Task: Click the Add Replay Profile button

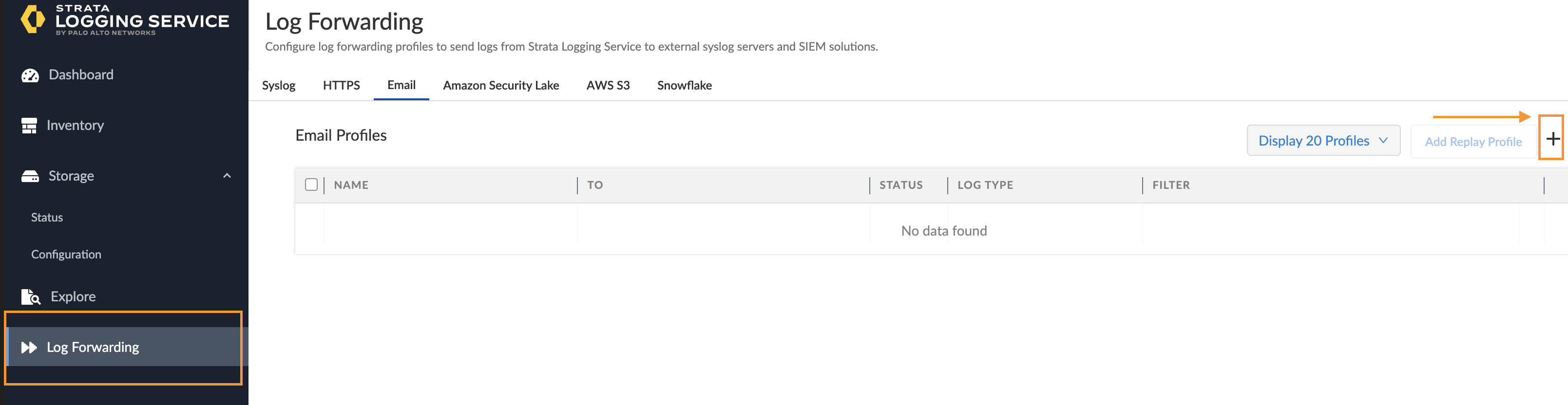Action: [1473, 141]
